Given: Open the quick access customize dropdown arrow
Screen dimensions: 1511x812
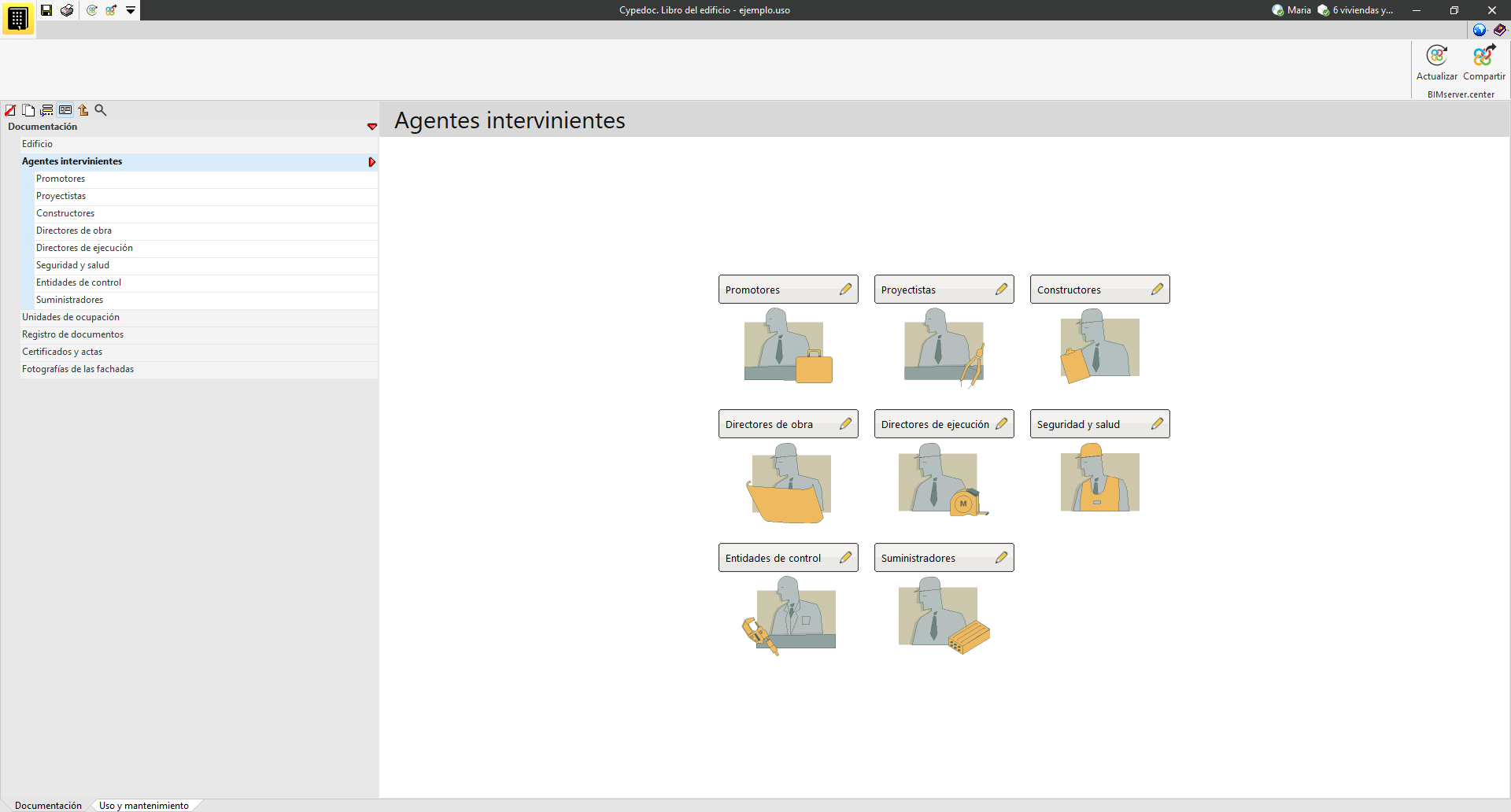Looking at the screenshot, I should 131,10.
